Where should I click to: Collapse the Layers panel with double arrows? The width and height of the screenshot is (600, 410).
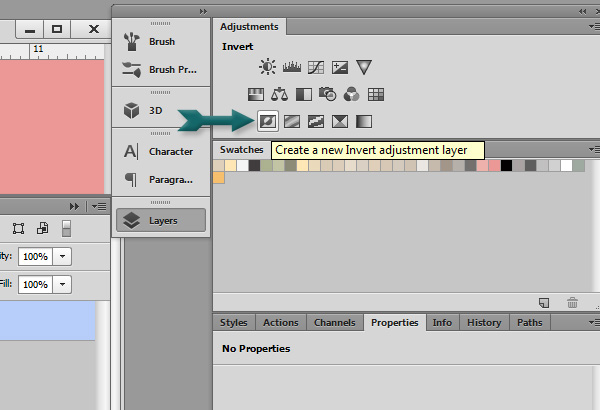tap(74, 207)
